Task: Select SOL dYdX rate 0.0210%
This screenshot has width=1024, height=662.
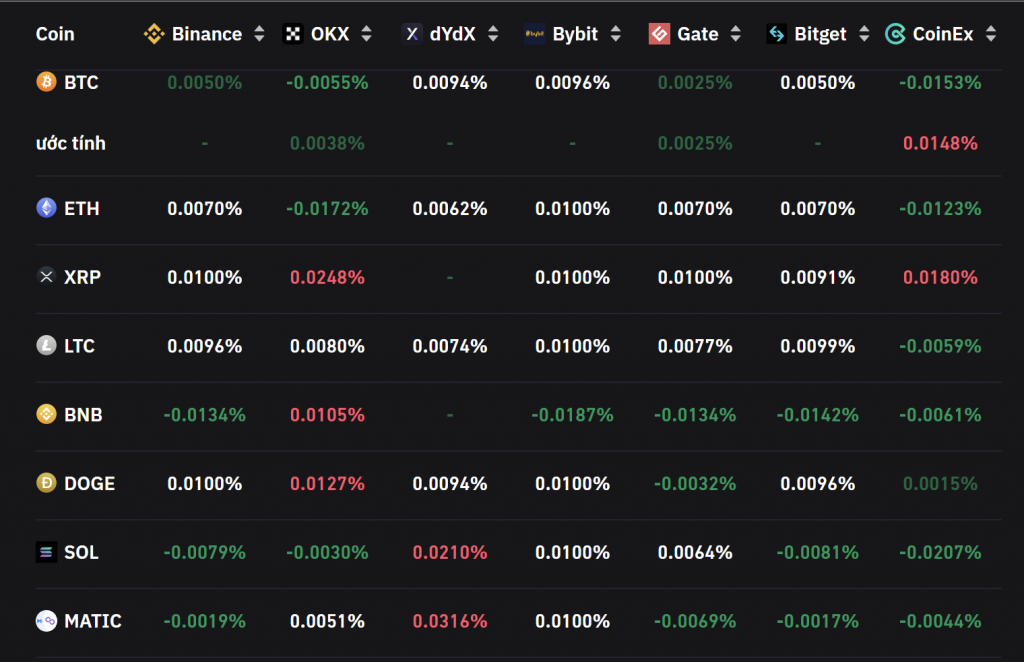Action: 450,552
